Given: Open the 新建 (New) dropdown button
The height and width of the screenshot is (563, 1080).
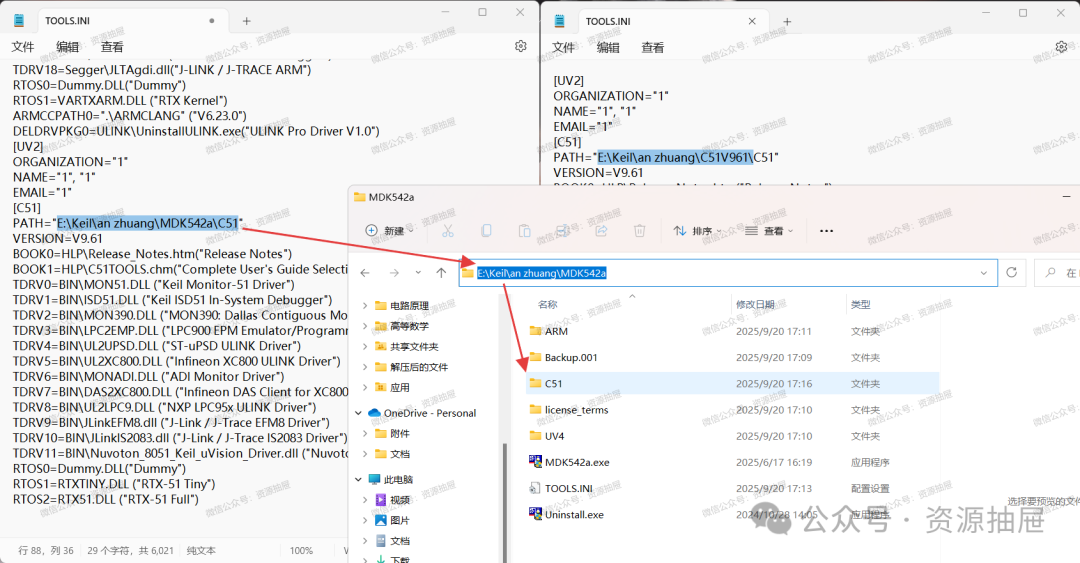Looking at the screenshot, I should [389, 231].
